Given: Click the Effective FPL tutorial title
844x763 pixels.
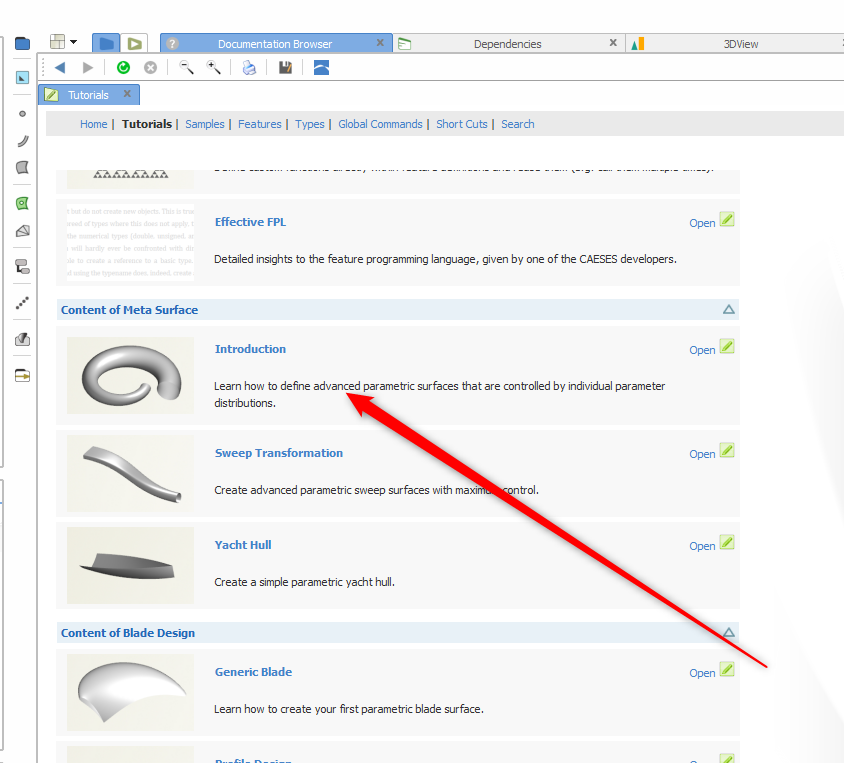Looking at the screenshot, I should point(250,222).
